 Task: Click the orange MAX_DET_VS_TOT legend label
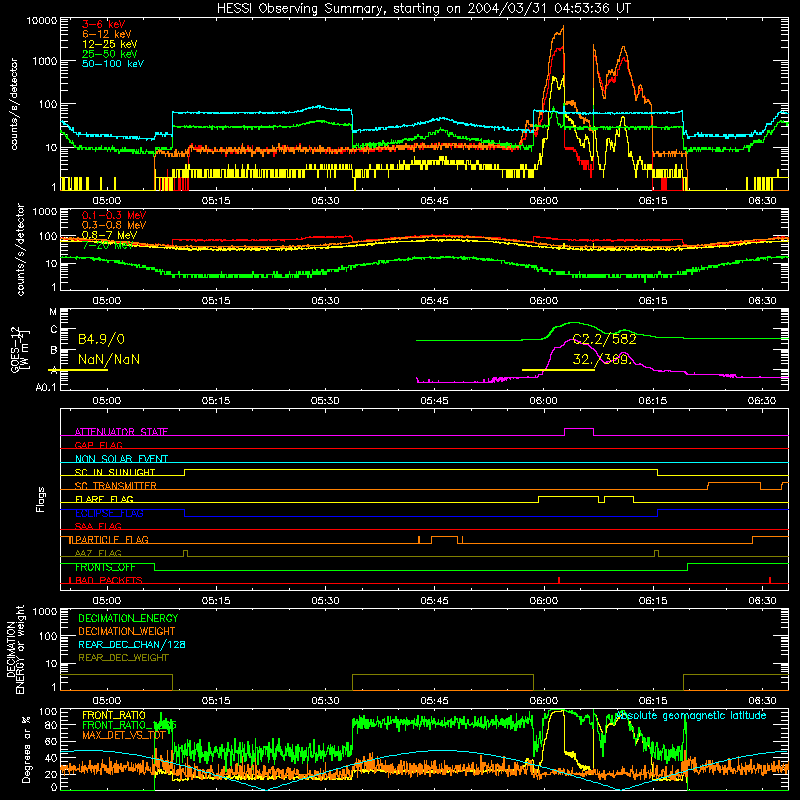[x=123, y=735]
